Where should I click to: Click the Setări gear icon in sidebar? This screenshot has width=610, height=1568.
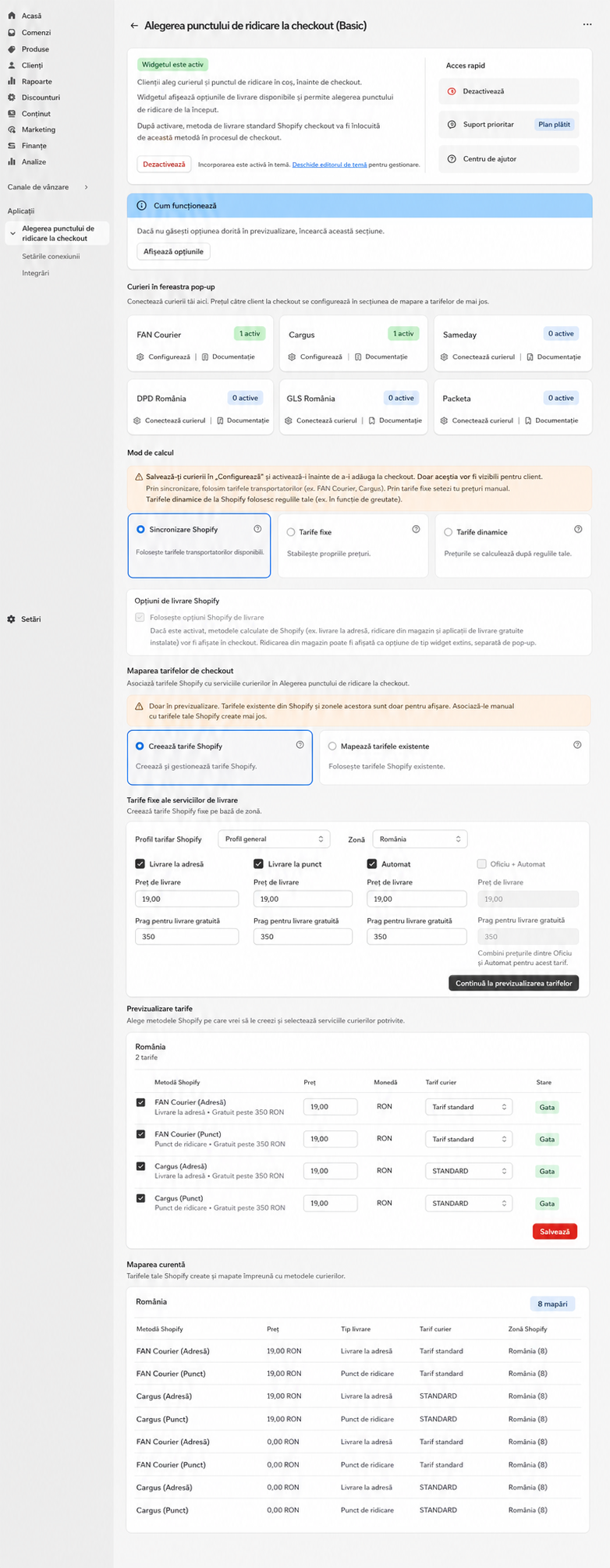pyautogui.click(x=11, y=619)
